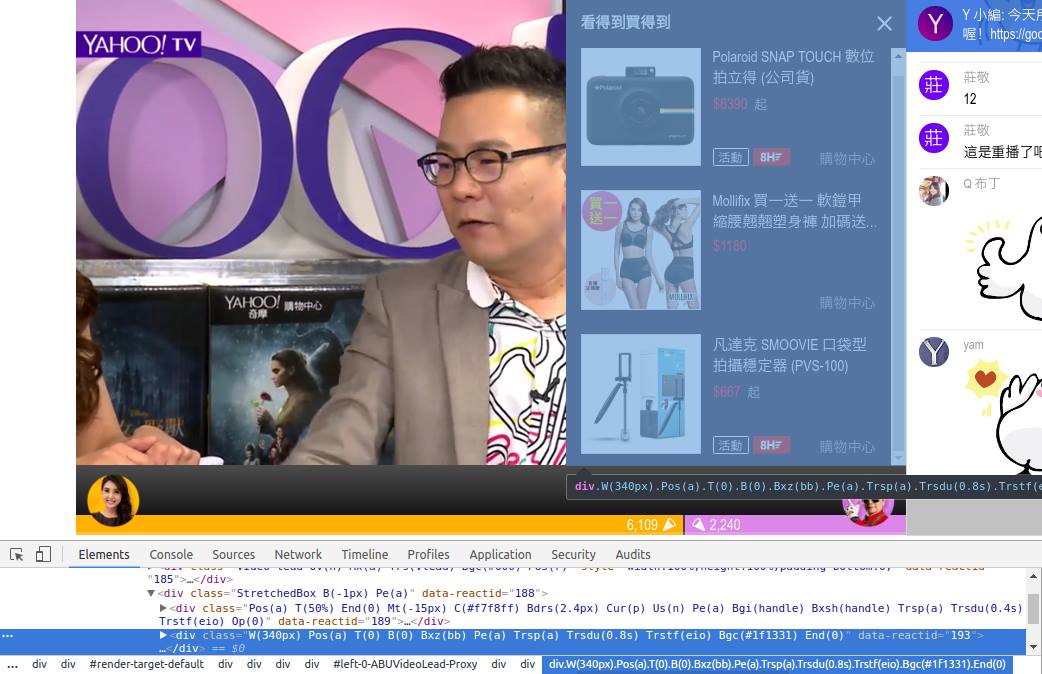Click the 活動 badge on Polaroid item

coord(731,158)
